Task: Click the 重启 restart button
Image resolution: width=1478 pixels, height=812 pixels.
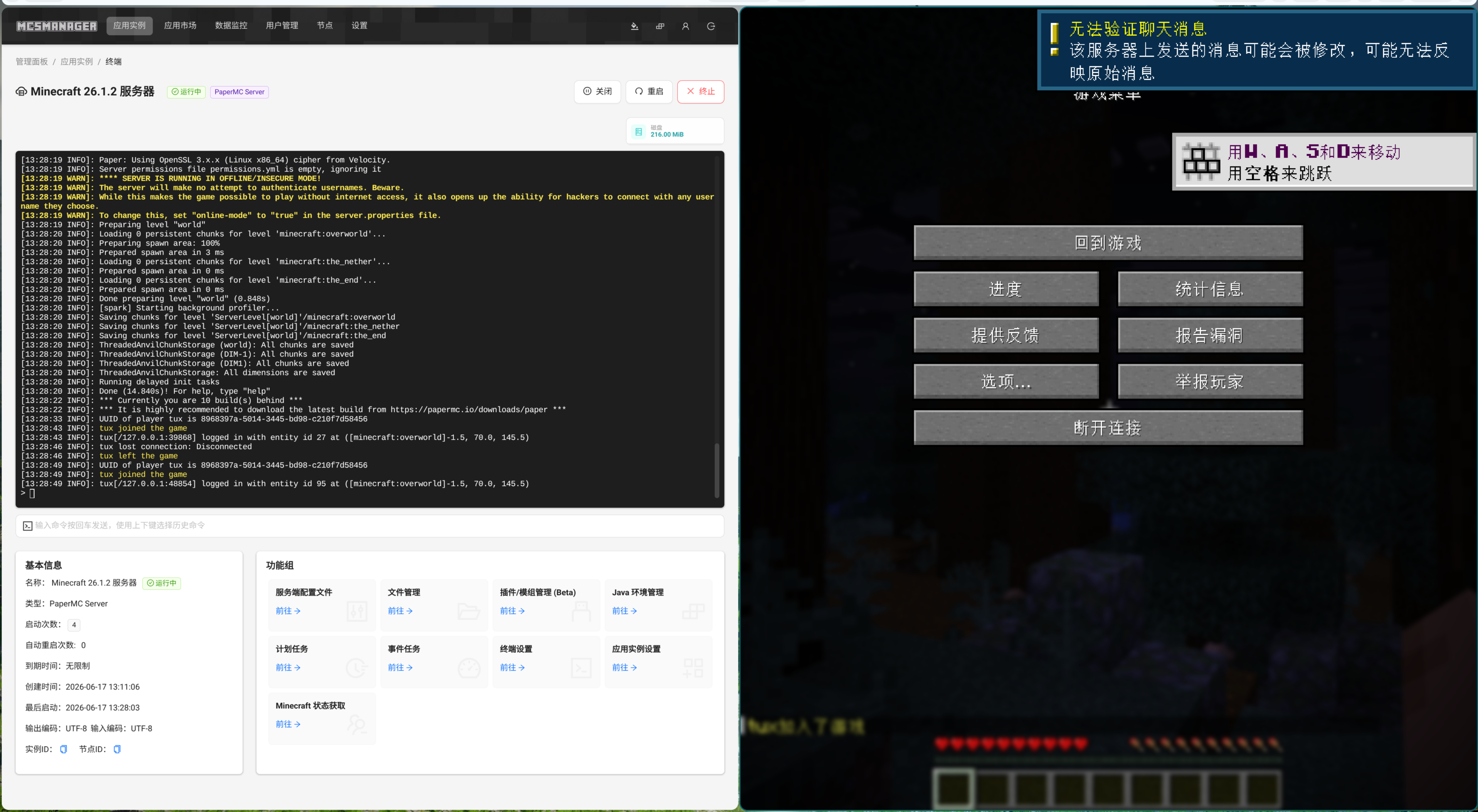Action: (x=649, y=92)
